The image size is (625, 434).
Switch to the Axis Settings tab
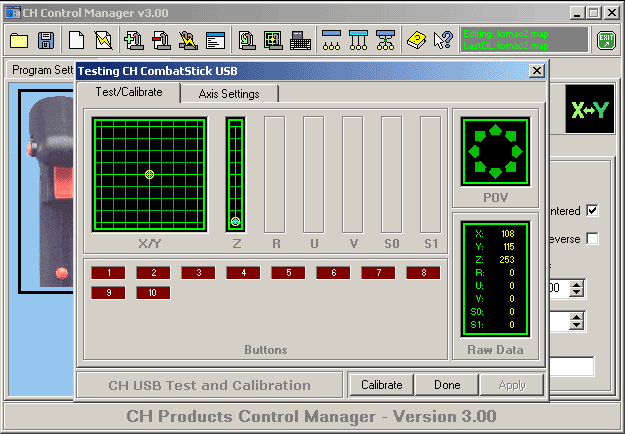point(229,94)
